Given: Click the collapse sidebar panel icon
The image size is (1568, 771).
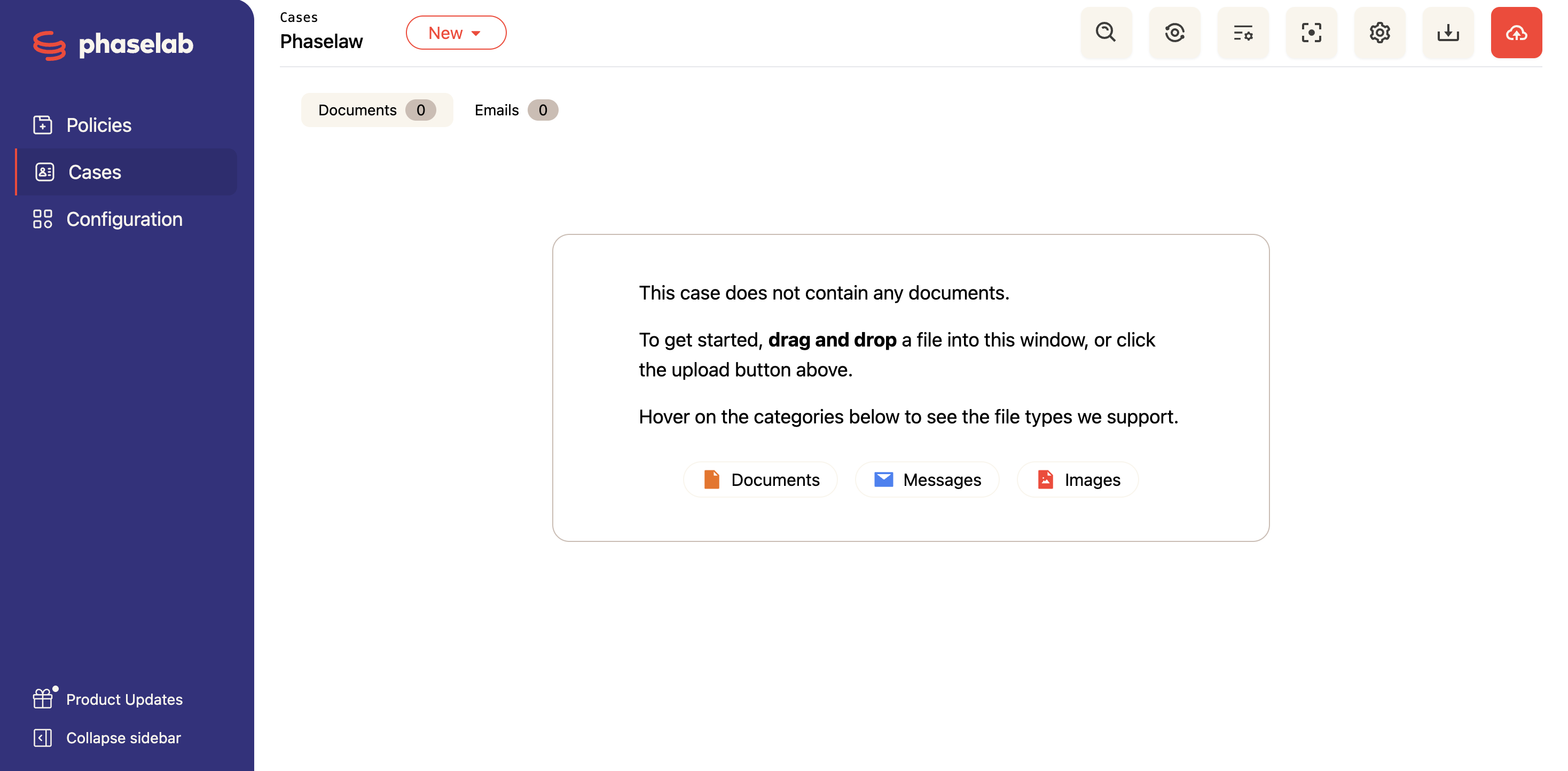Looking at the screenshot, I should (x=43, y=738).
